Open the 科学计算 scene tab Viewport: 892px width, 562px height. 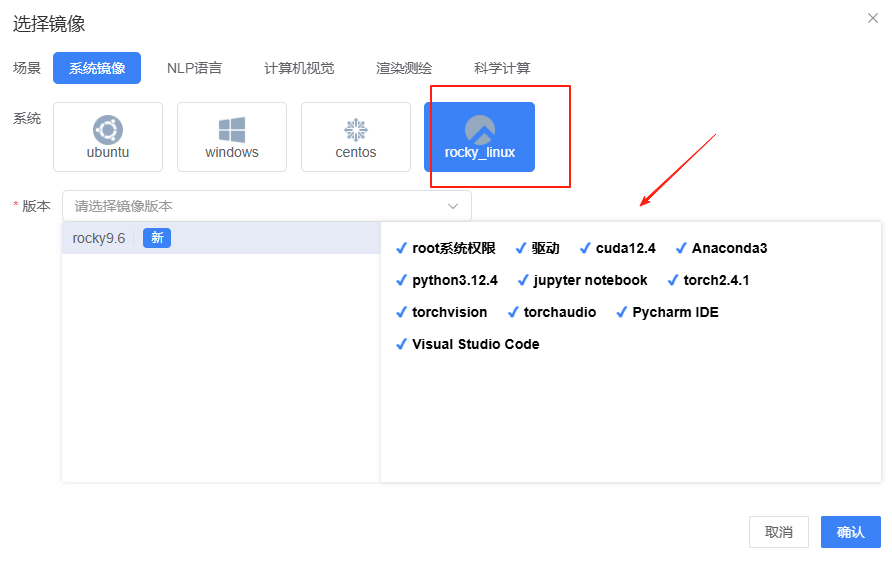[x=502, y=68]
